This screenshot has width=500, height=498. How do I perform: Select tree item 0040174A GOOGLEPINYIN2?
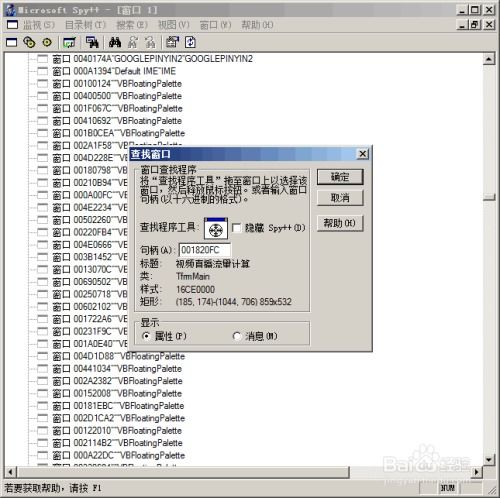click(152, 59)
